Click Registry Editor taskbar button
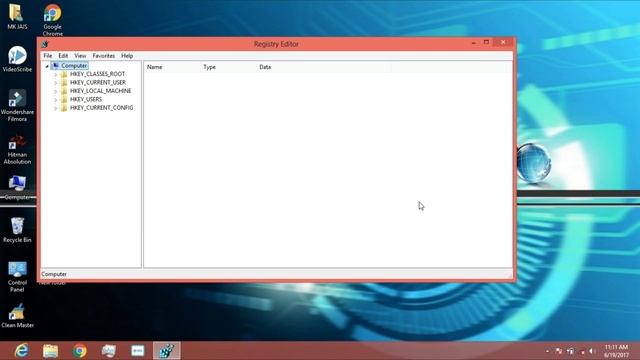 coord(167,351)
